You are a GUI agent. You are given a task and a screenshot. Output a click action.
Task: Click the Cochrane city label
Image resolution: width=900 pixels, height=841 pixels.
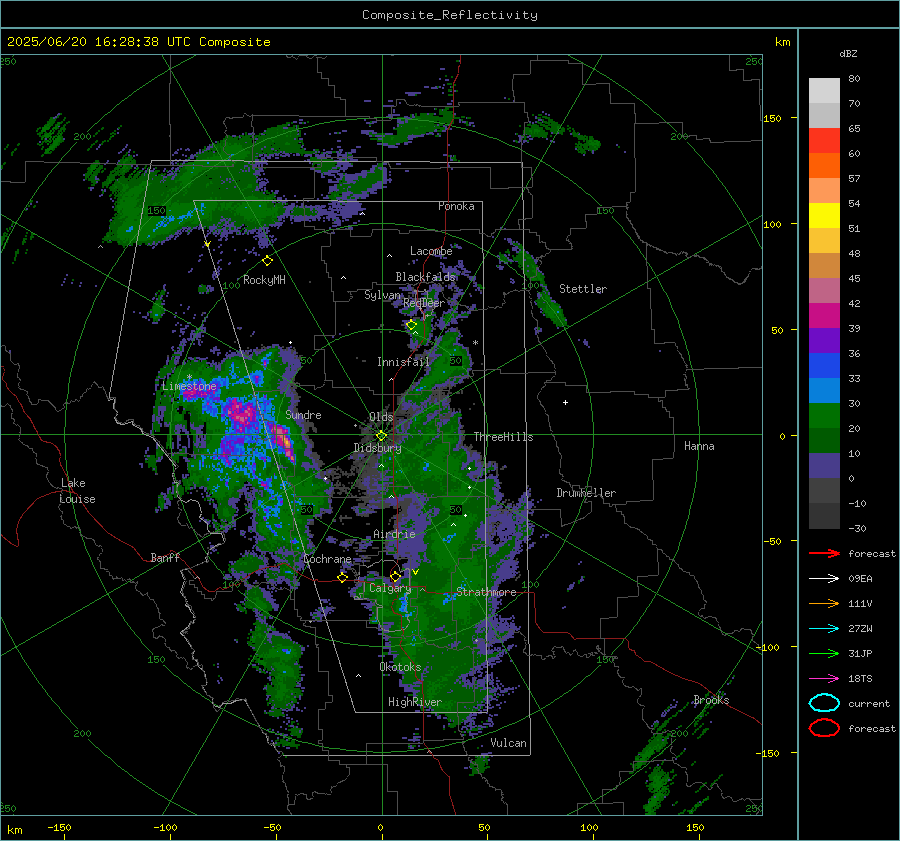click(327, 559)
